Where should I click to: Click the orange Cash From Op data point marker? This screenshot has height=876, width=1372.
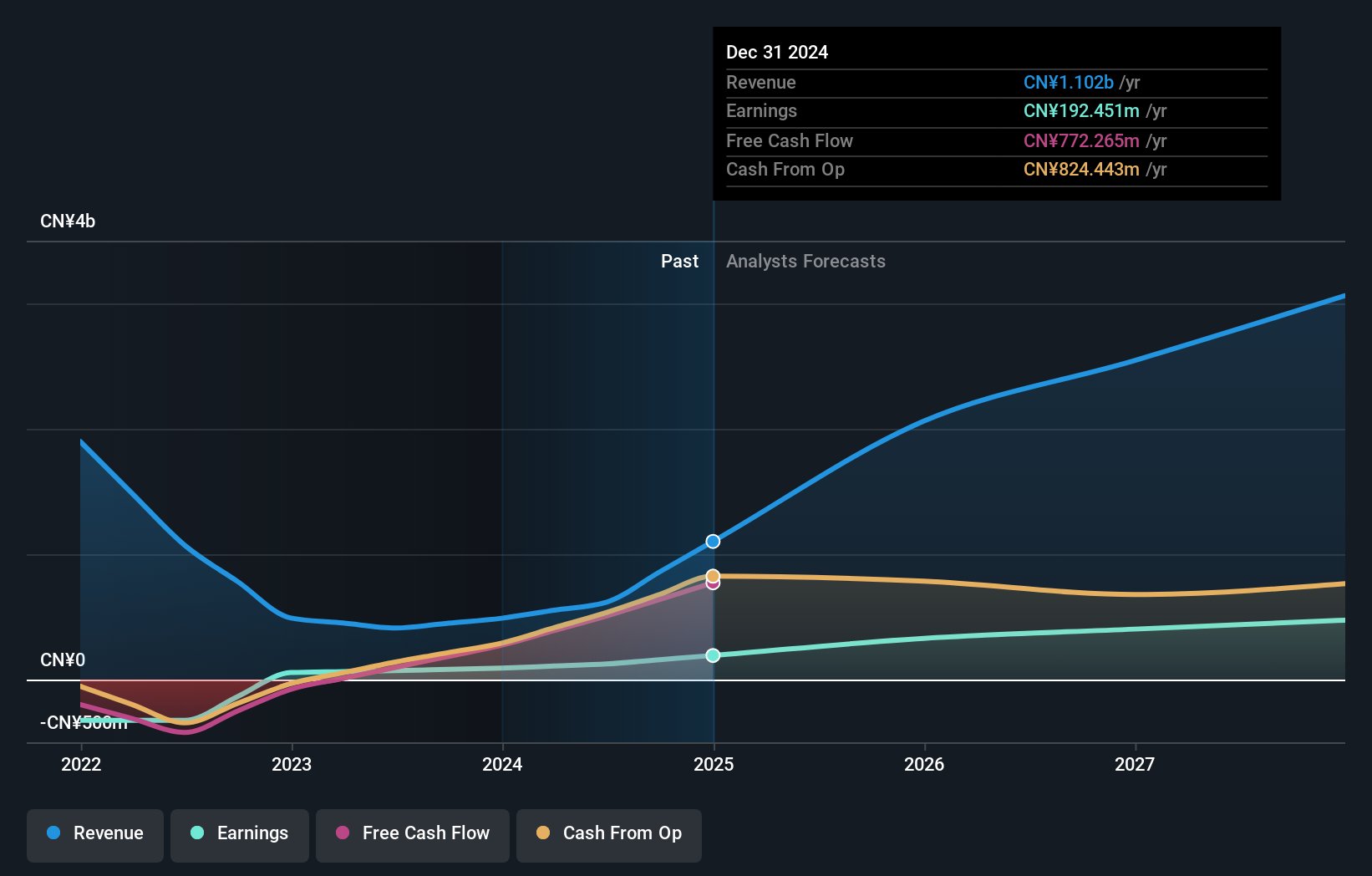click(713, 576)
